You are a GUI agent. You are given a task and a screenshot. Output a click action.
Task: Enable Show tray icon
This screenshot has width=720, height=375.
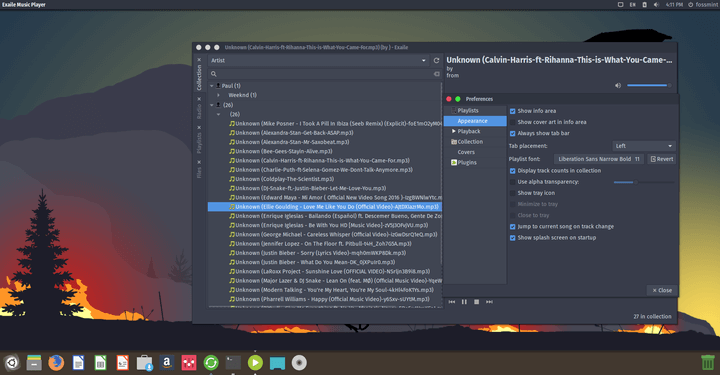(512, 193)
